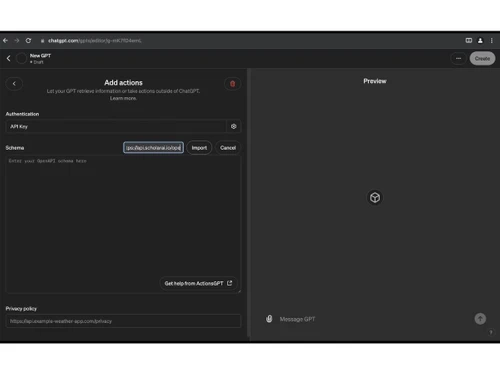Go back from the New GPT editor
500x375 pixels.
pos(9,58)
